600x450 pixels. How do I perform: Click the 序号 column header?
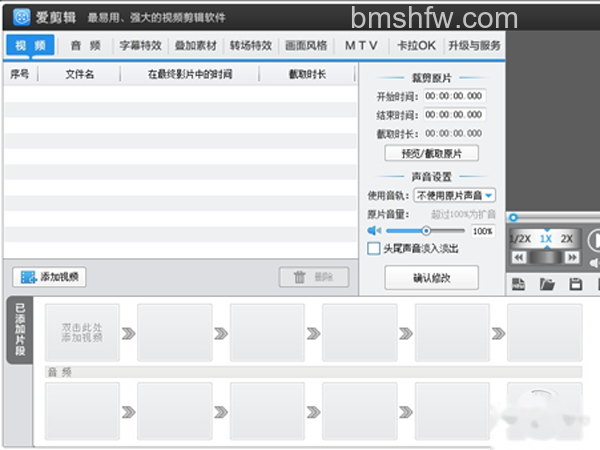[x=20, y=74]
